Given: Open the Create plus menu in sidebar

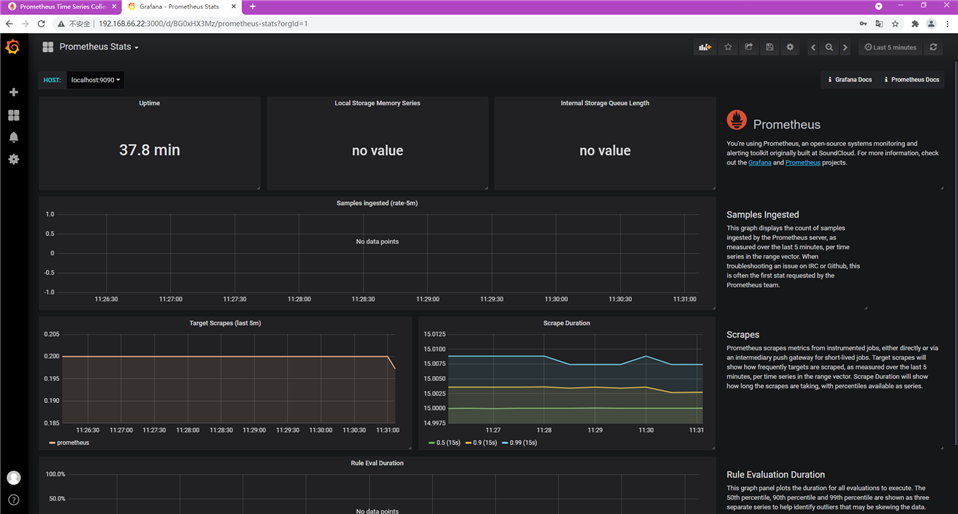Looking at the screenshot, I should (x=13, y=92).
